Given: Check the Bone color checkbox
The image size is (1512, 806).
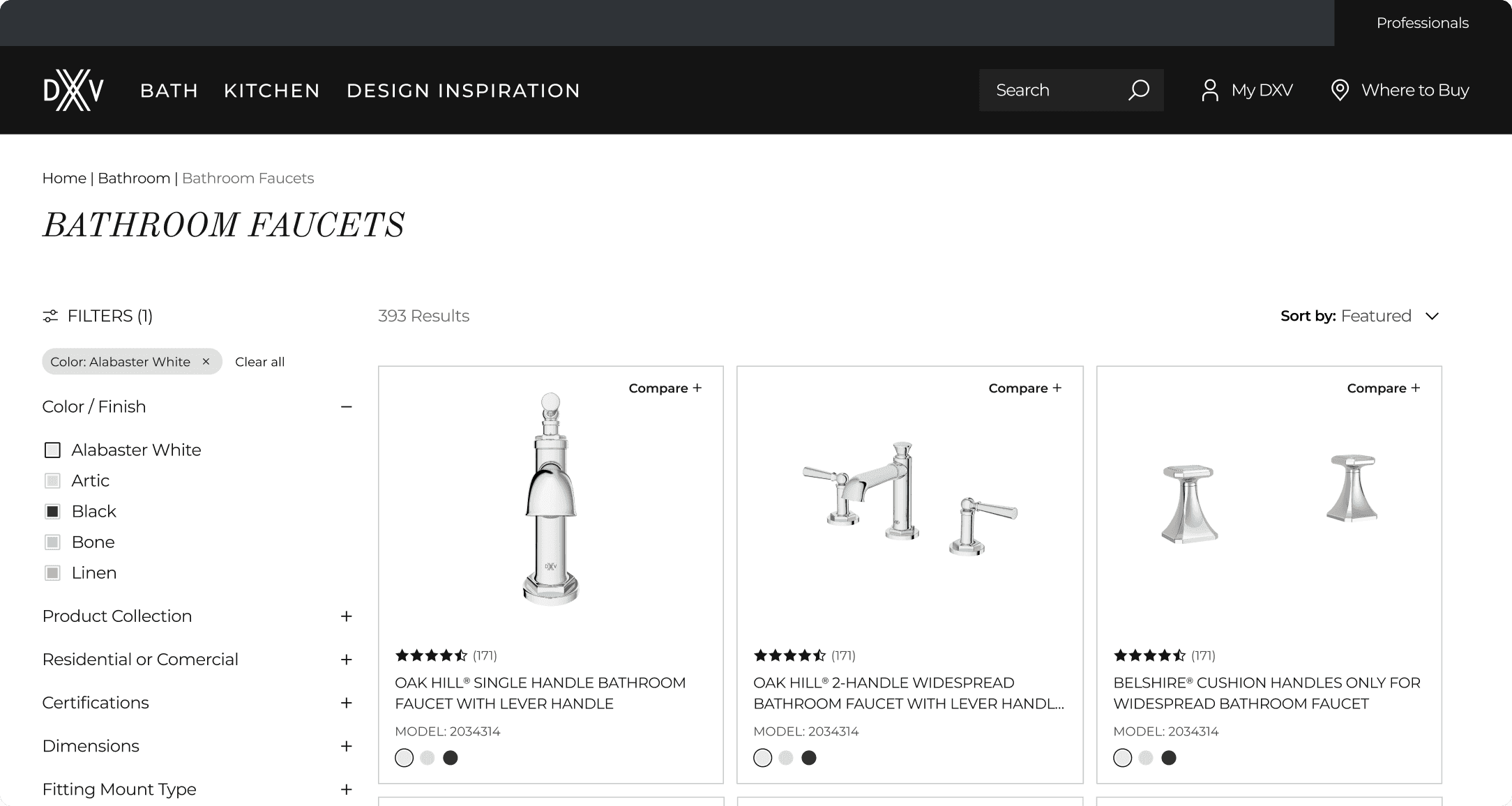Looking at the screenshot, I should 52,542.
